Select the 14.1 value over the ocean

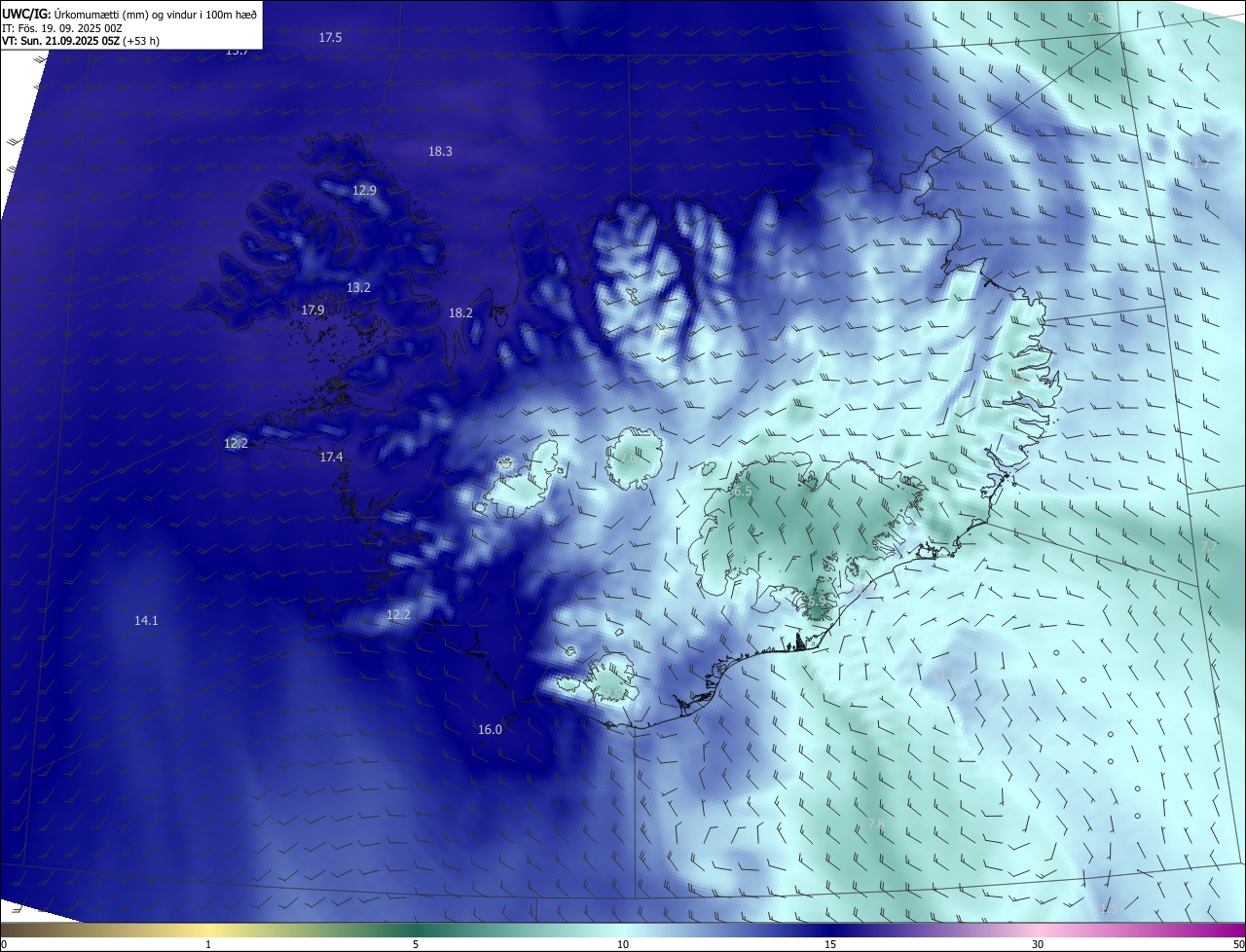click(x=146, y=620)
